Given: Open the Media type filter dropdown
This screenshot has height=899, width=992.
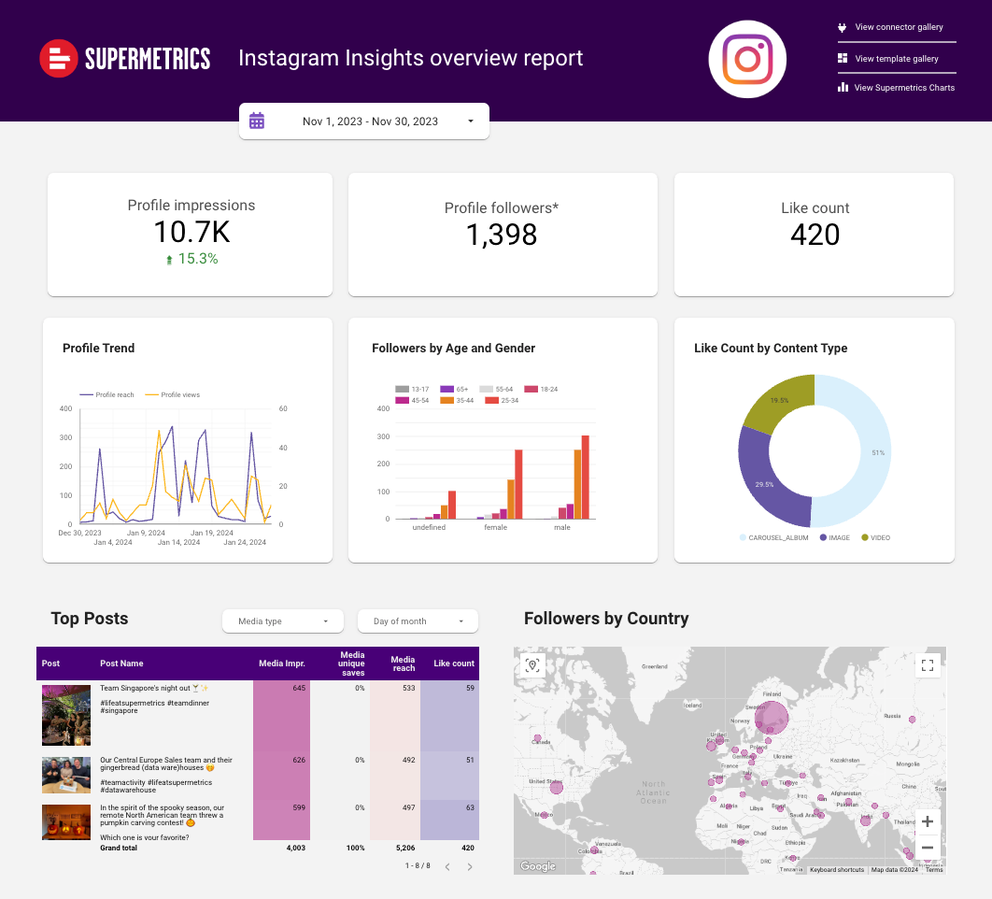Looking at the screenshot, I should [x=282, y=620].
